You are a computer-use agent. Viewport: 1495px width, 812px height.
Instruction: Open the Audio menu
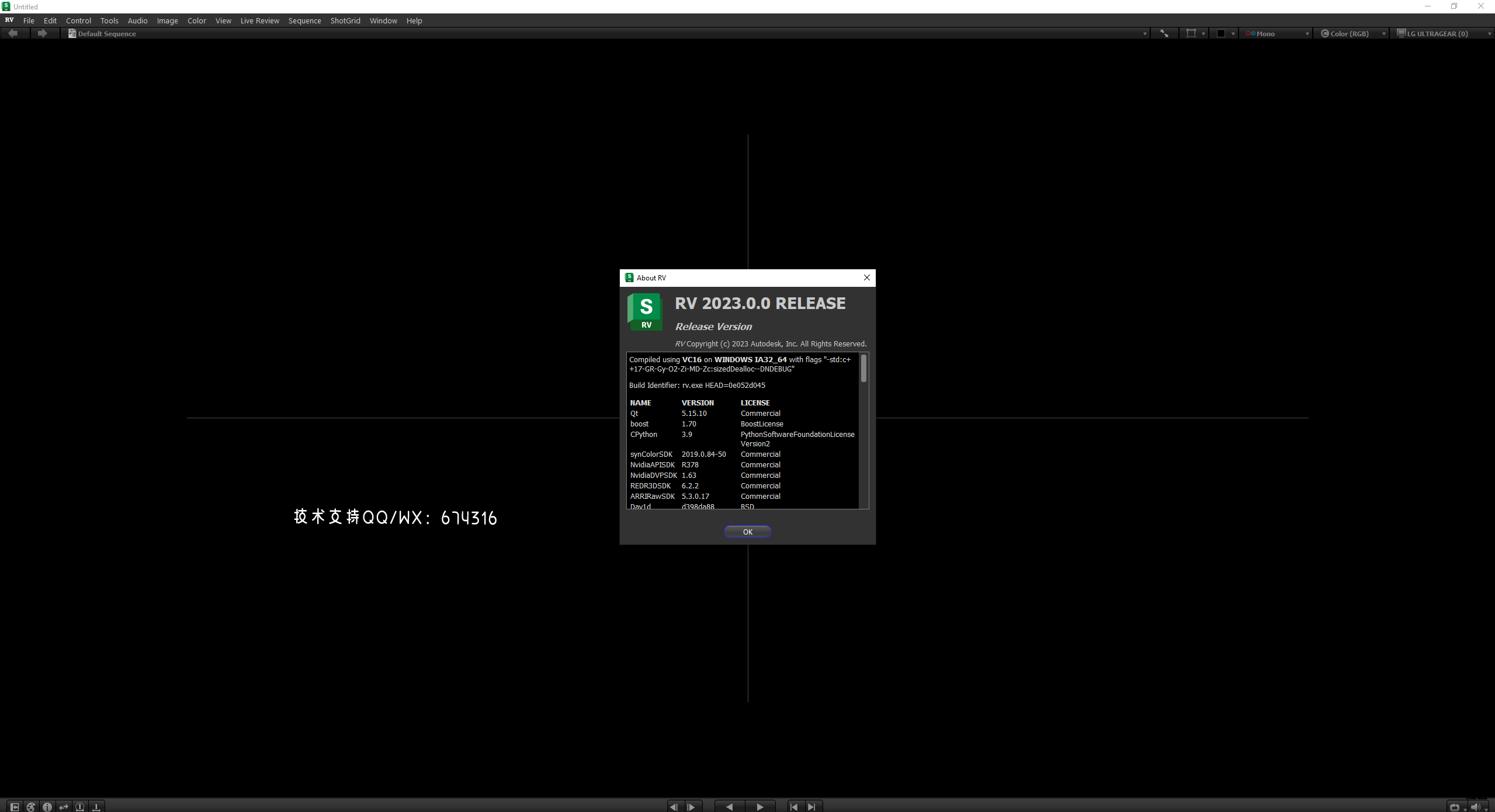click(x=138, y=20)
